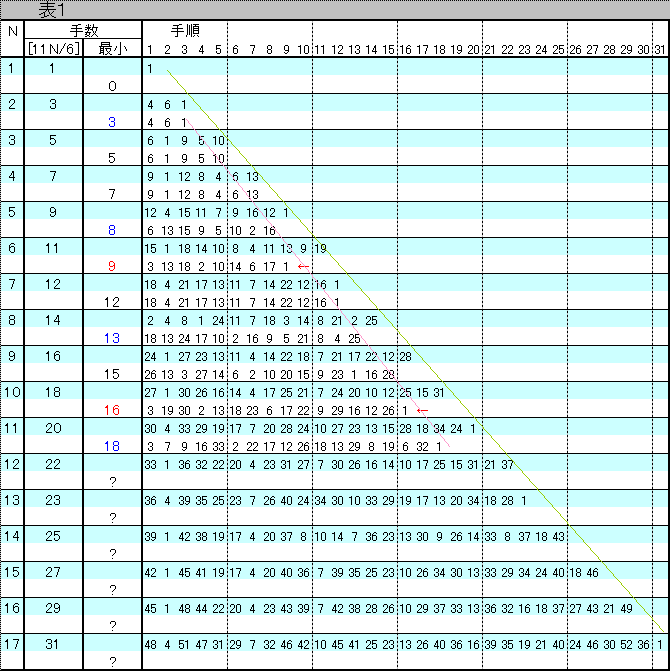
Task: Click the 最小 column header
Action: pos(112,49)
